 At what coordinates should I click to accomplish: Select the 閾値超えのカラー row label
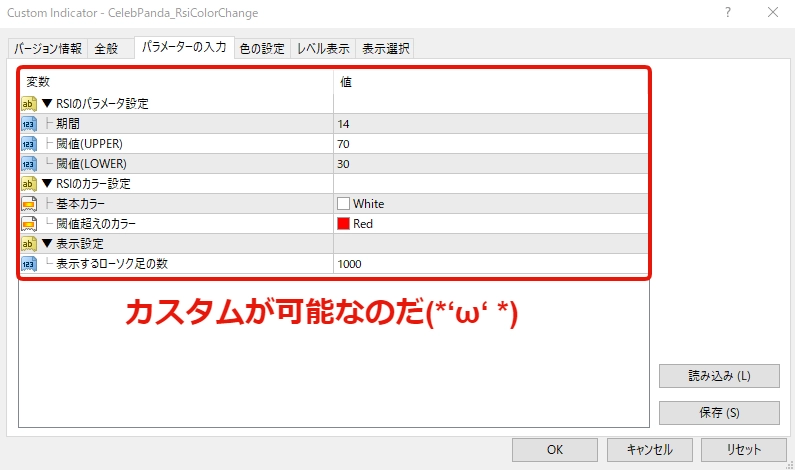[96, 224]
